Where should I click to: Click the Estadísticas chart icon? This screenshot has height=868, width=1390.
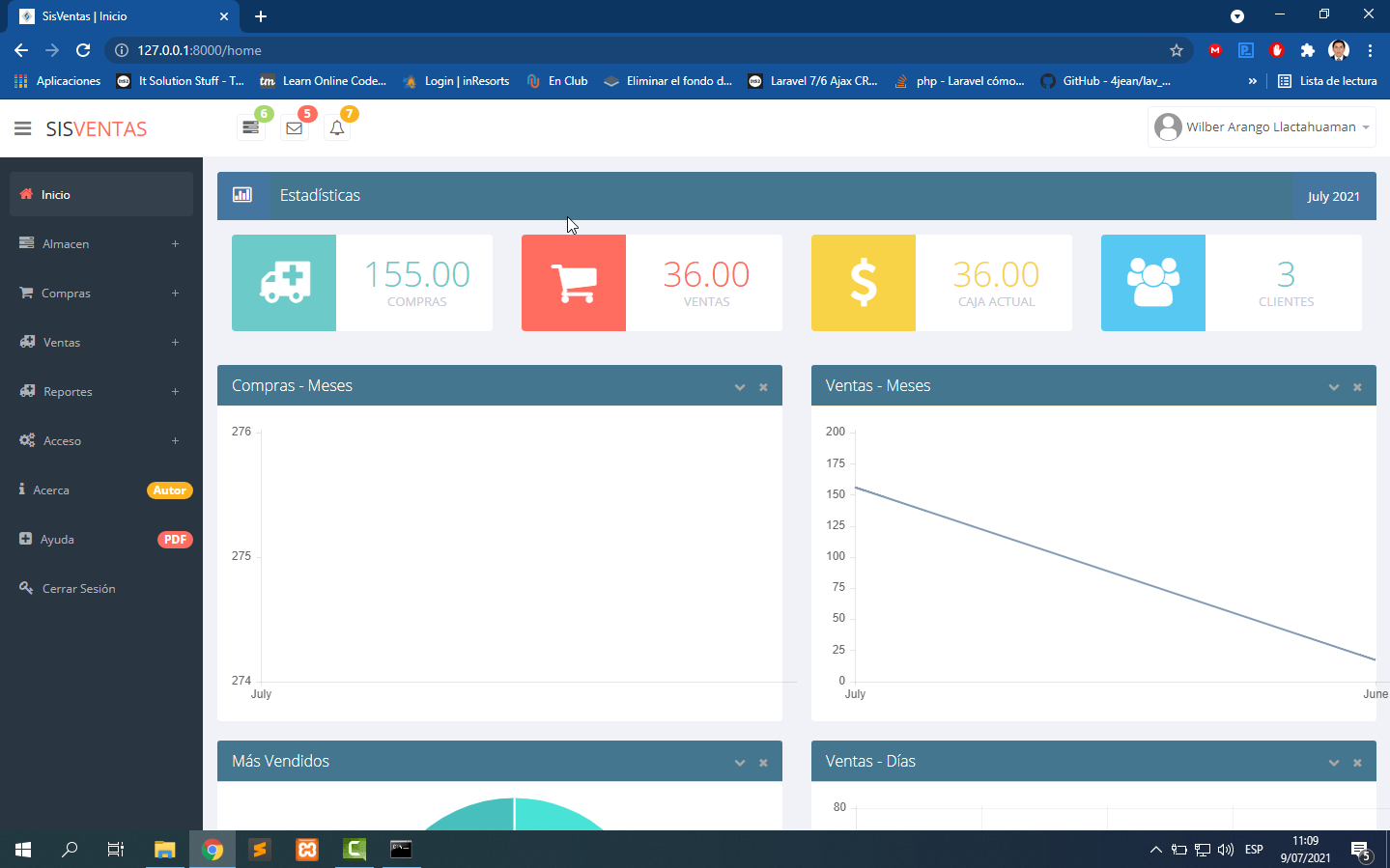[242, 195]
